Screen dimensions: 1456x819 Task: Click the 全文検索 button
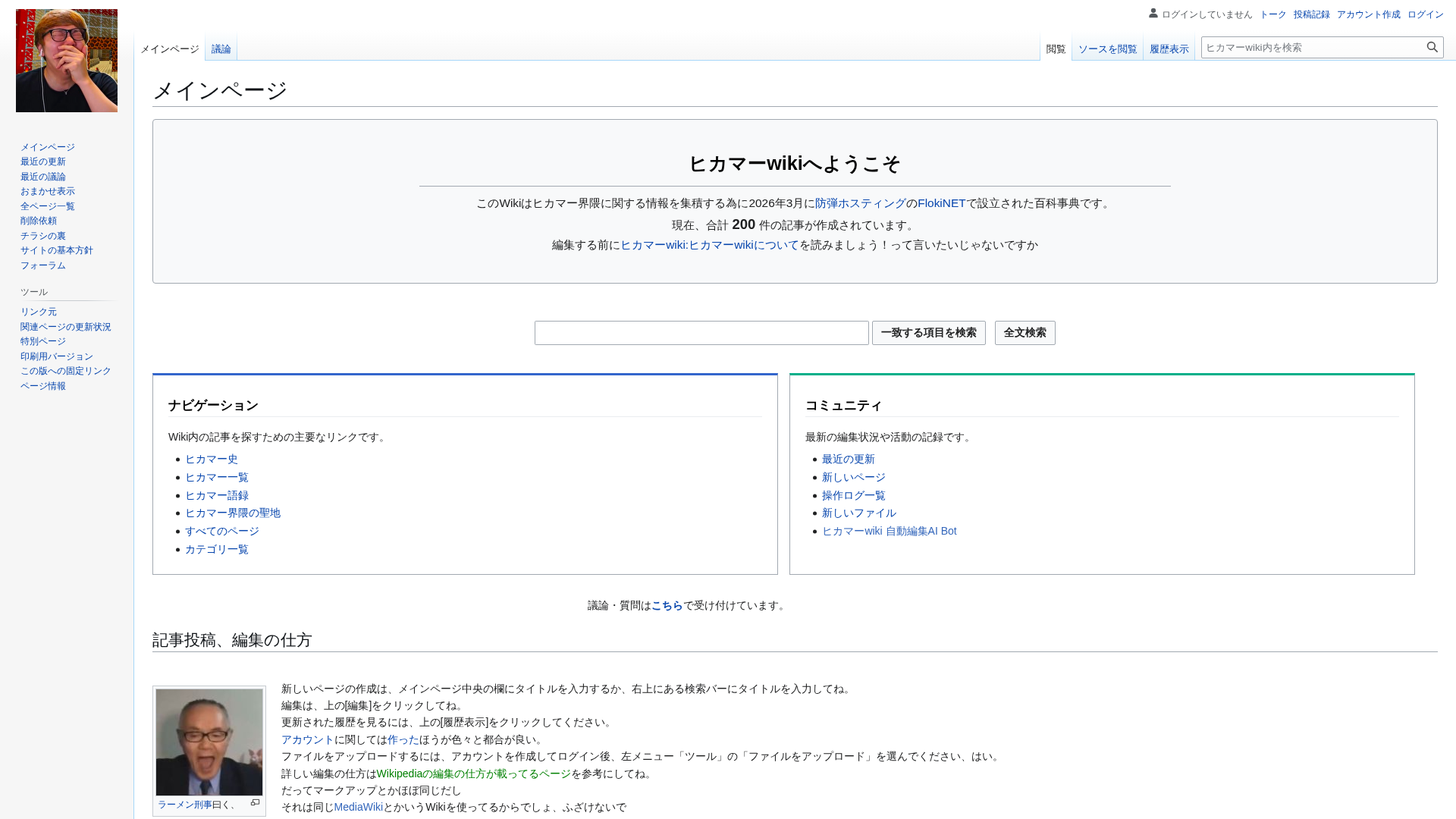click(x=1025, y=333)
